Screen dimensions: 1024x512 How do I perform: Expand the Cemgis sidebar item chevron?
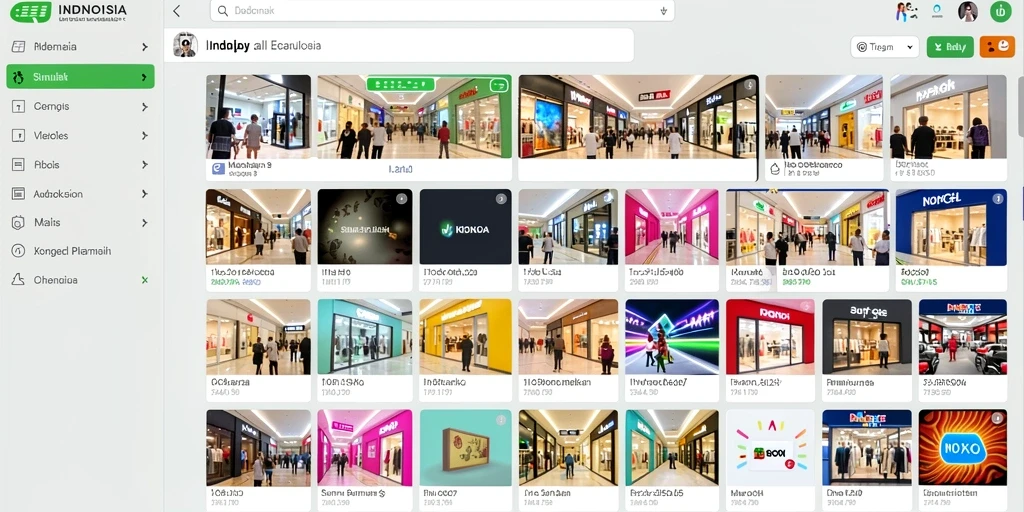tap(144, 106)
